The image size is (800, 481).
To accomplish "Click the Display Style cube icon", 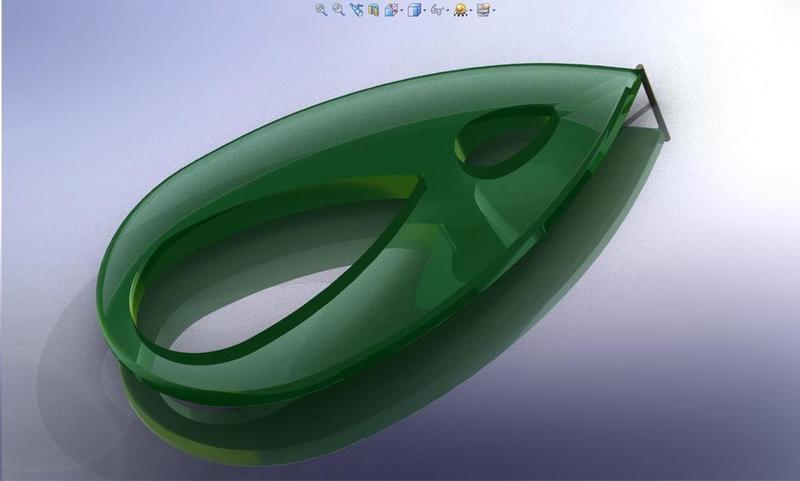I will tap(414, 10).
